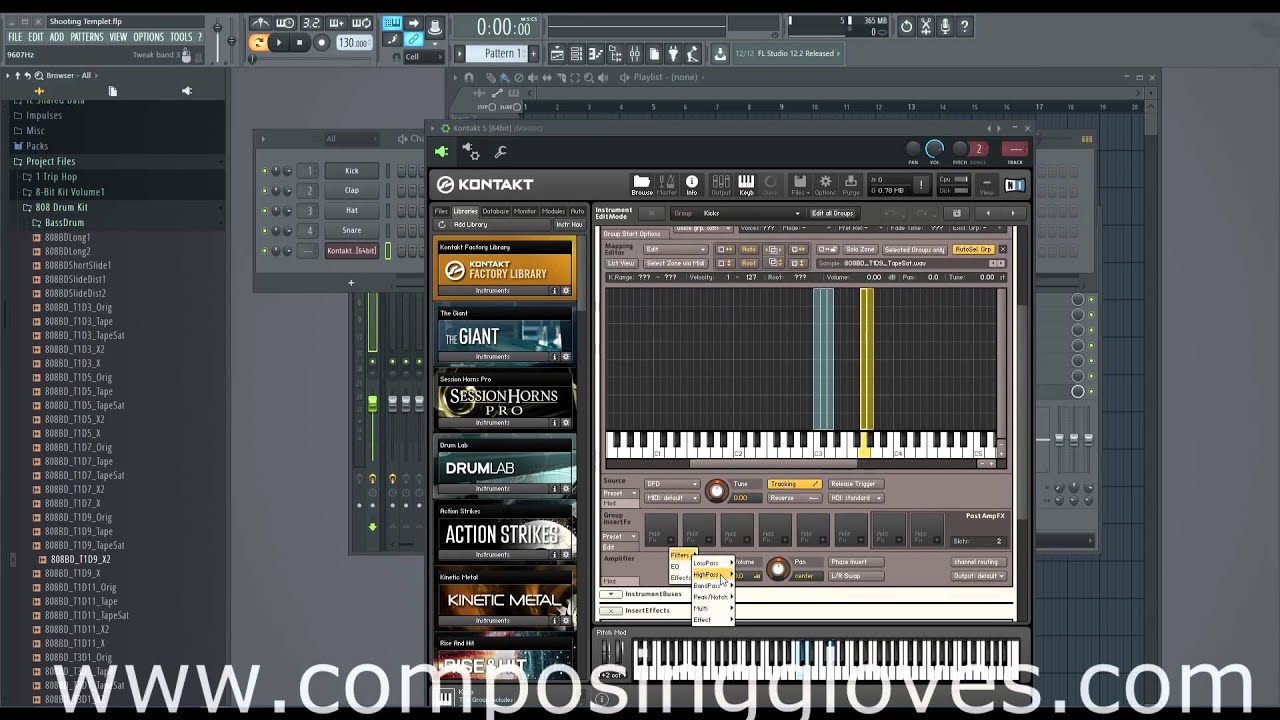This screenshot has height=720, width=1280.
Task: Toggle AutoSel. Grp in Mapping Editor
Action: 973,249
